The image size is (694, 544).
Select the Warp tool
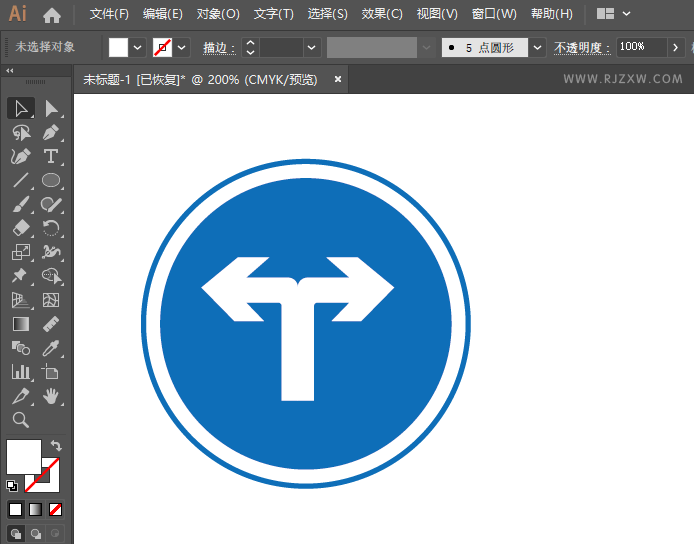pos(51,252)
